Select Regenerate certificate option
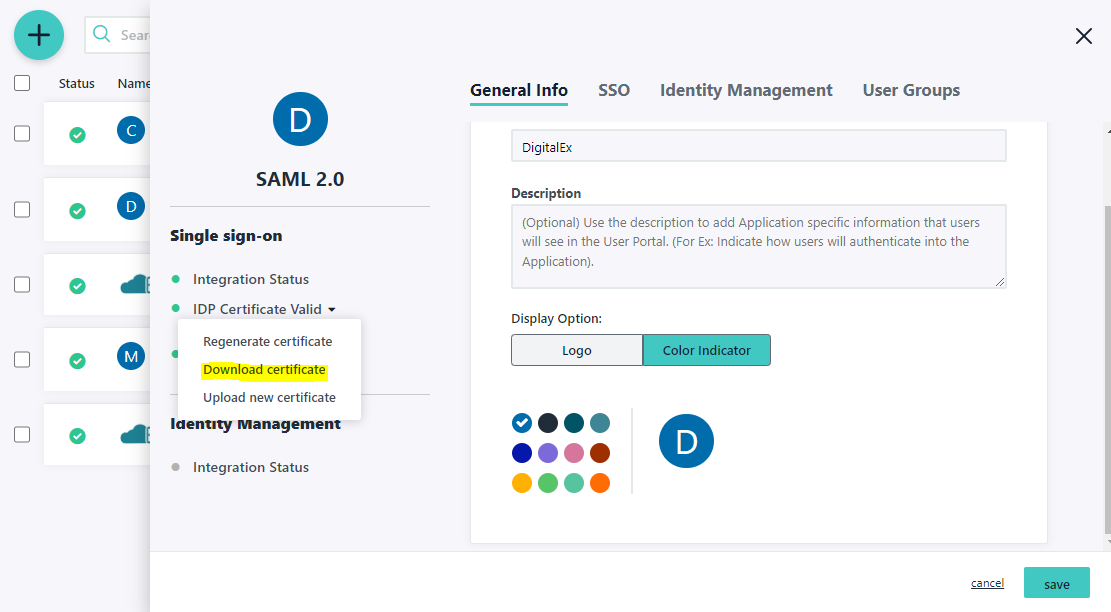The height and width of the screenshot is (612, 1111). (x=267, y=342)
